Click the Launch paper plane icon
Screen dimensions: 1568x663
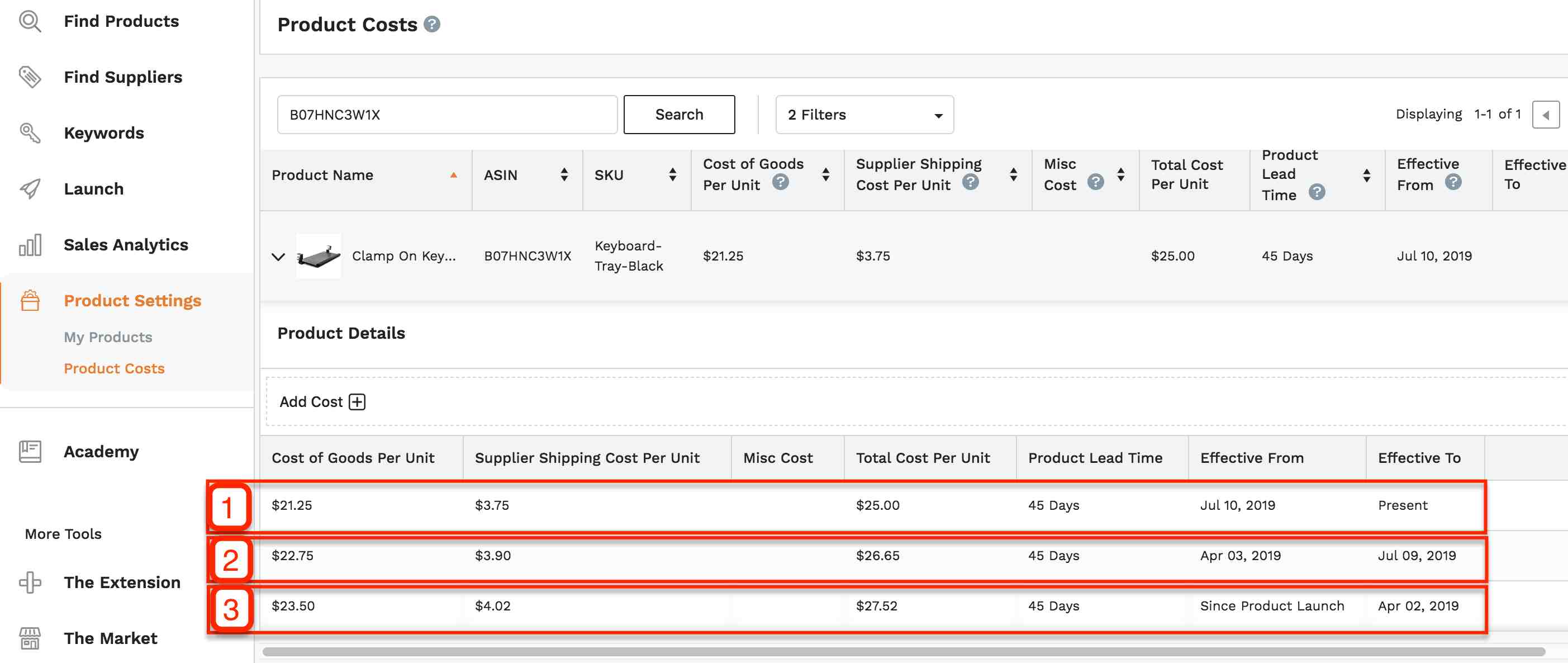[30, 189]
